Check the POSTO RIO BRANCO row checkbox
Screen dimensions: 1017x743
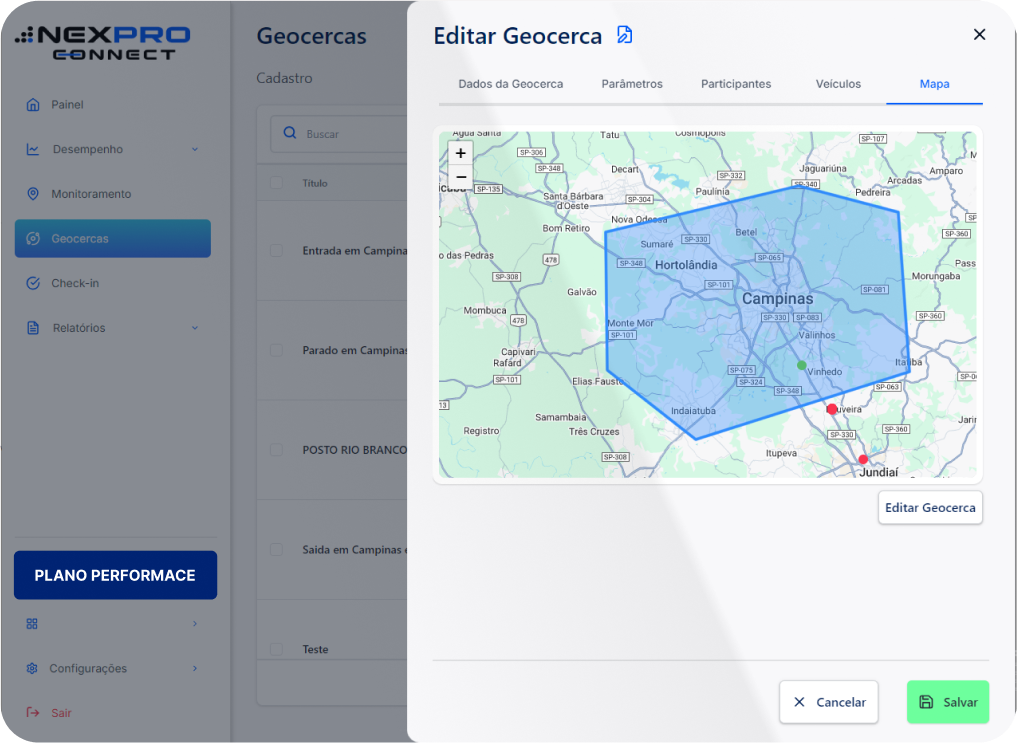(x=276, y=450)
